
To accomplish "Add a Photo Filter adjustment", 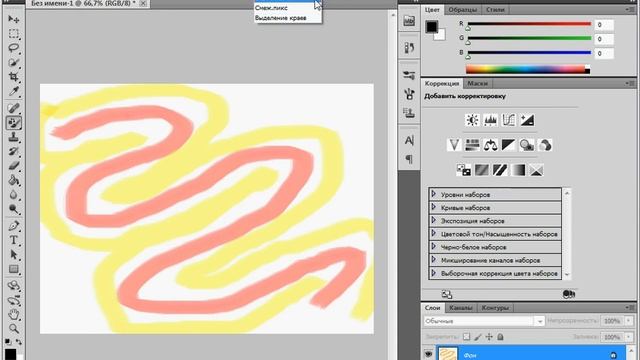I will click(x=527, y=145).
